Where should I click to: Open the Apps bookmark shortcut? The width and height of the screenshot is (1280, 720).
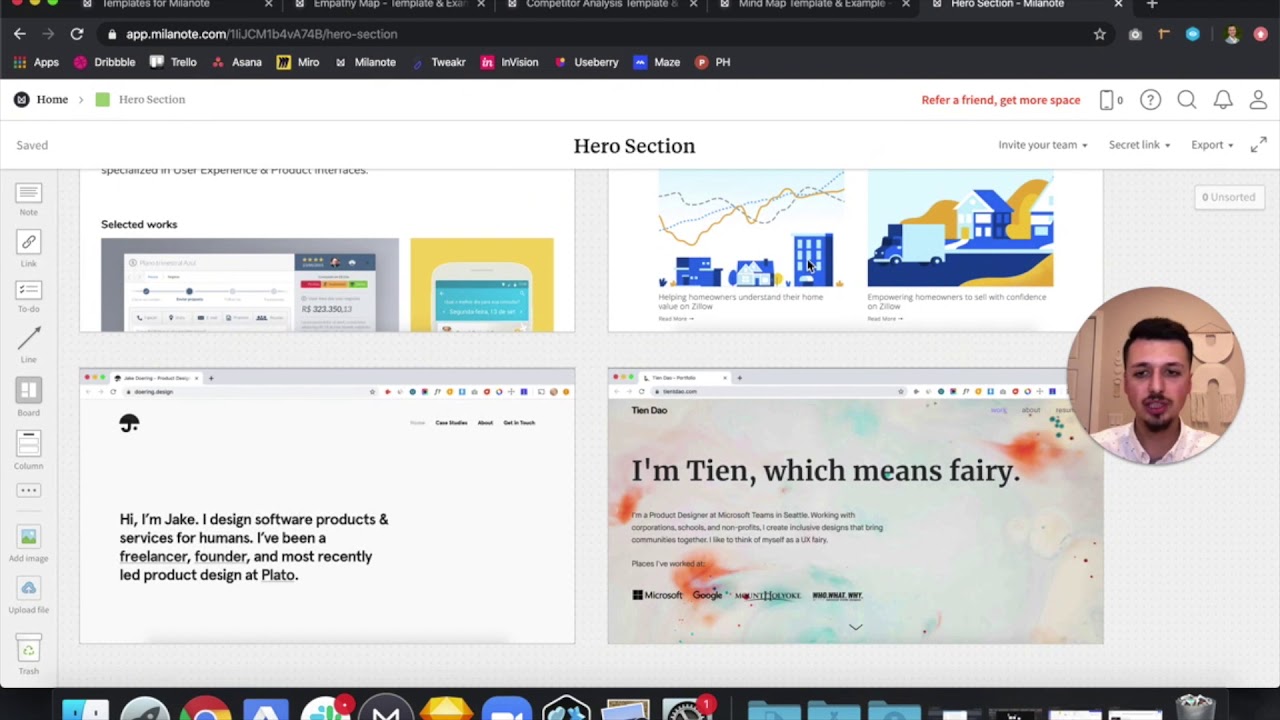click(36, 62)
